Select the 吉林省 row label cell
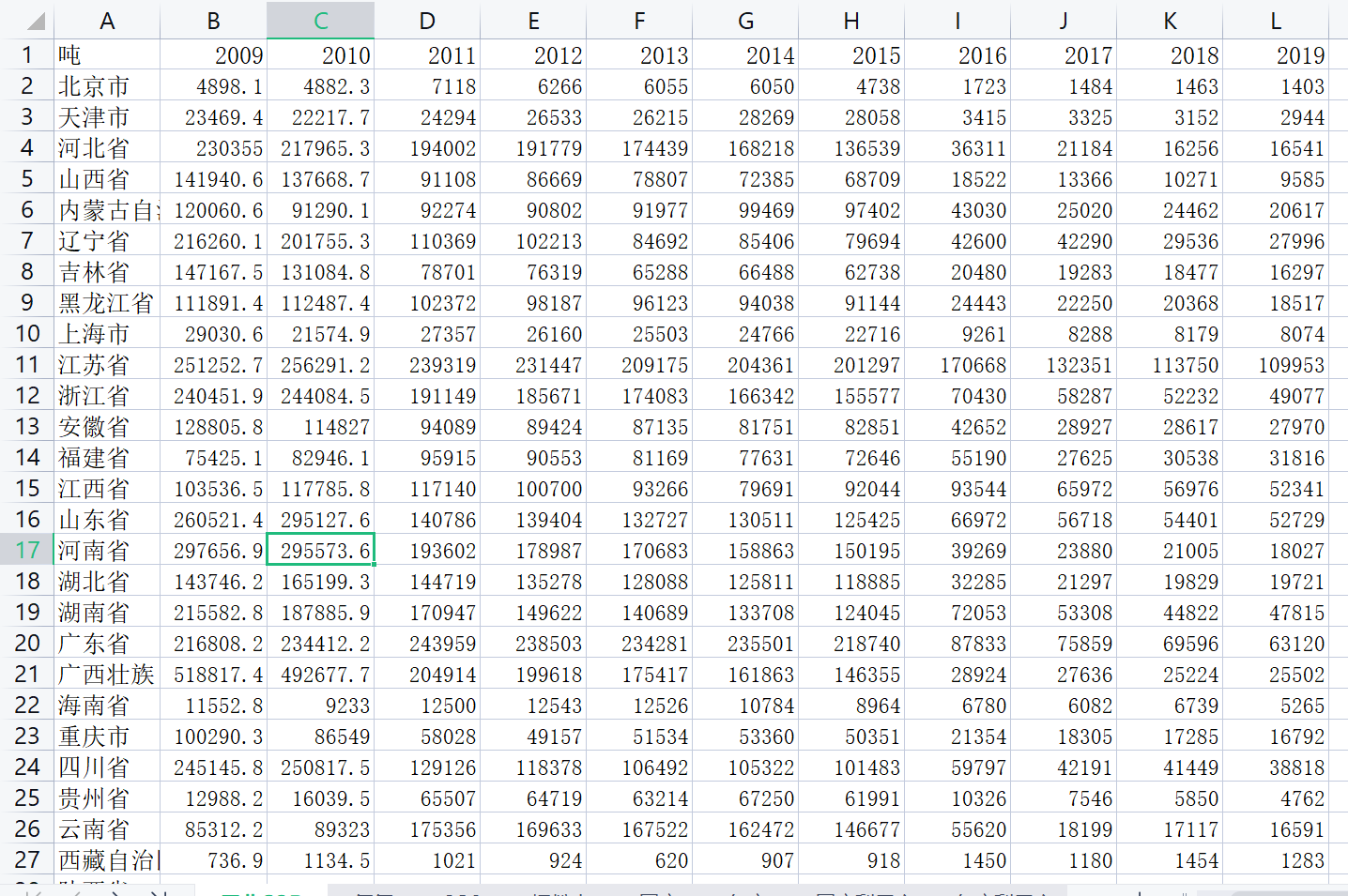This screenshot has width=1348, height=896. 107,272
